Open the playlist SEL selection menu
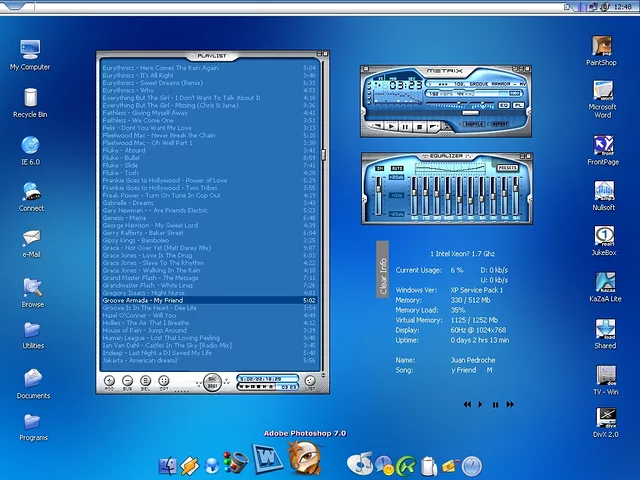Screen dimensions: 640x480 click(146, 381)
